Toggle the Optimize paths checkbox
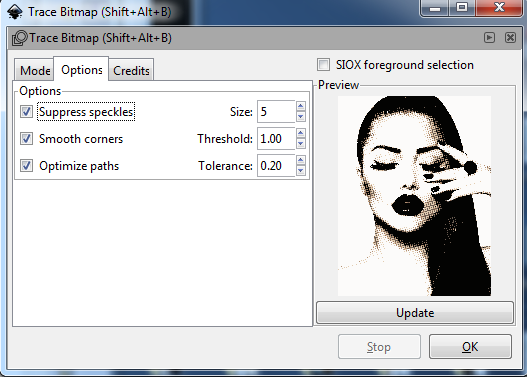Screen dimensions: 527x377 26,166
